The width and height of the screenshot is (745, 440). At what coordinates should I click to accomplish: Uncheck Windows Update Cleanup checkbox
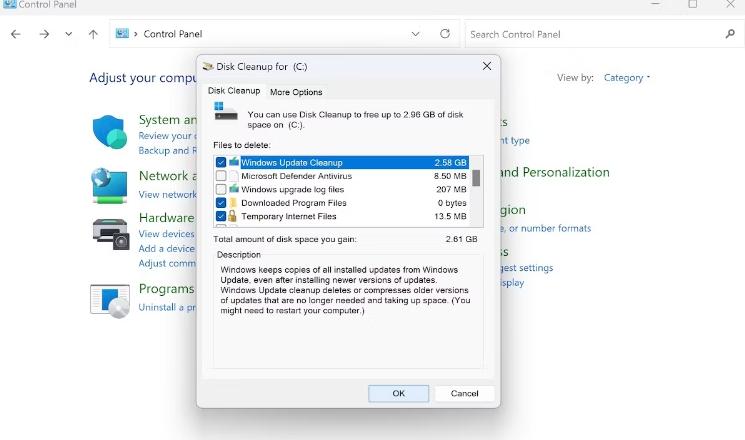coord(221,163)
